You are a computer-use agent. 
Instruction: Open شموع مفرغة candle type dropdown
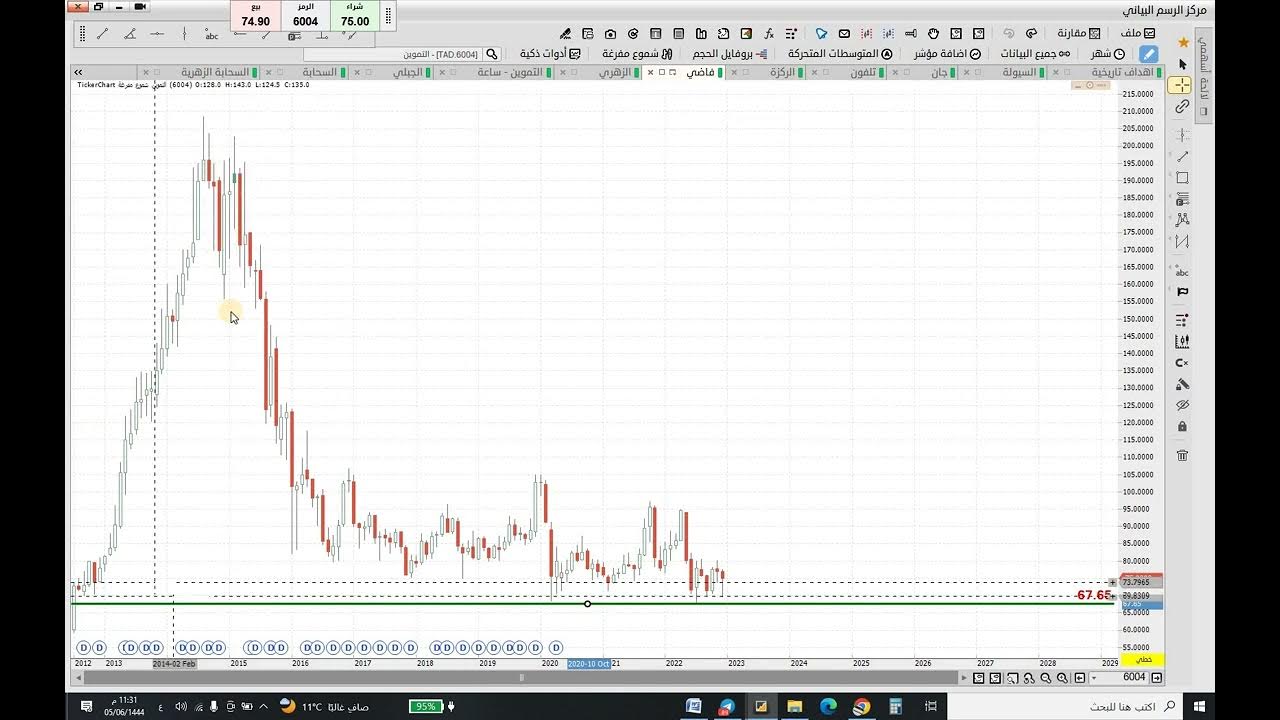(x=636, y=54)
